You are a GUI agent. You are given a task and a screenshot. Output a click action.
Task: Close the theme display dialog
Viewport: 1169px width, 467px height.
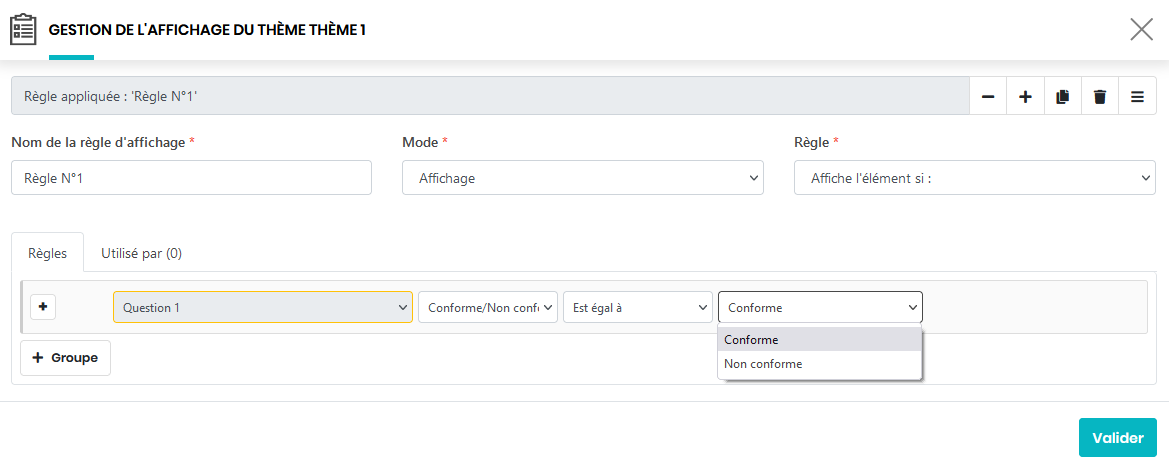(x=1141, y=29)
